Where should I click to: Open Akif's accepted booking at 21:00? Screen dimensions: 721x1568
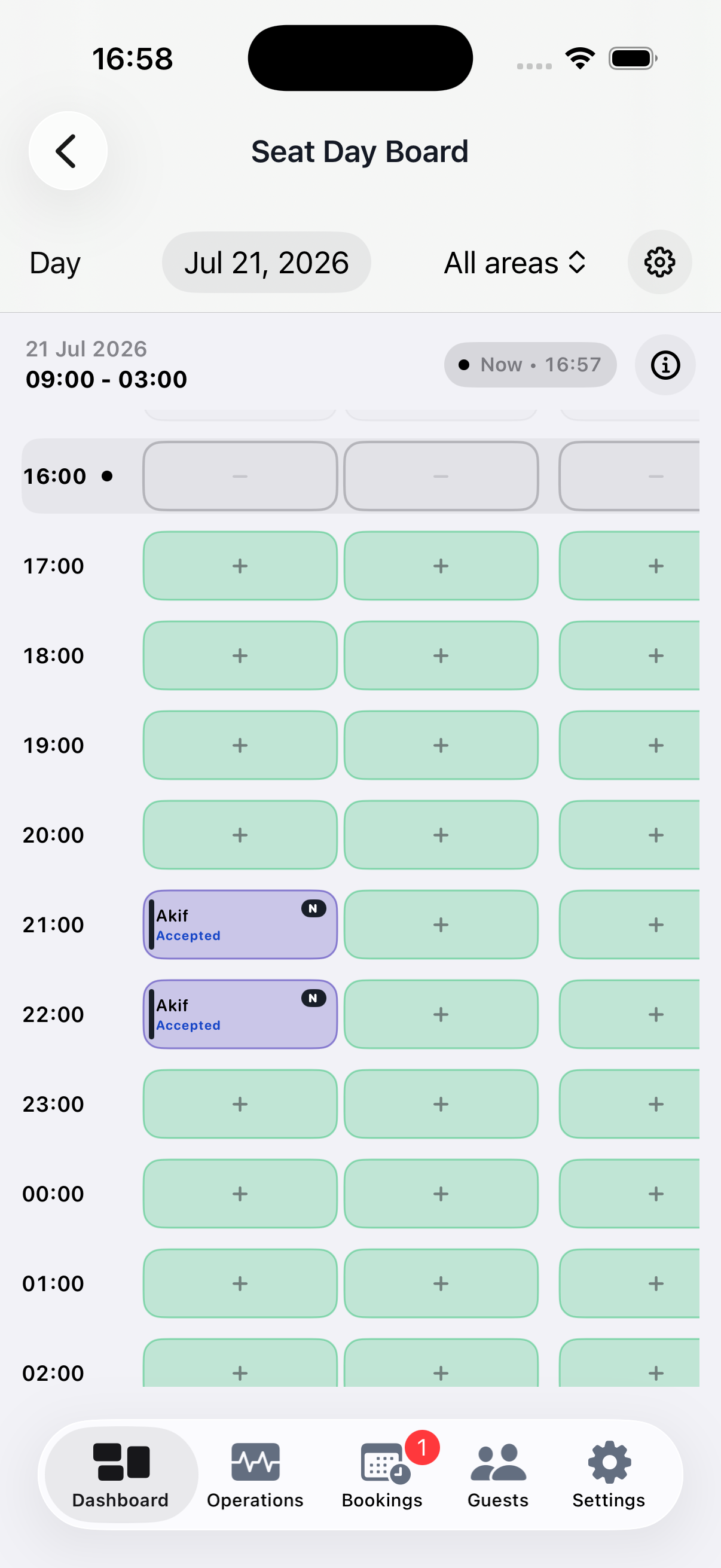tap(240, 925)
